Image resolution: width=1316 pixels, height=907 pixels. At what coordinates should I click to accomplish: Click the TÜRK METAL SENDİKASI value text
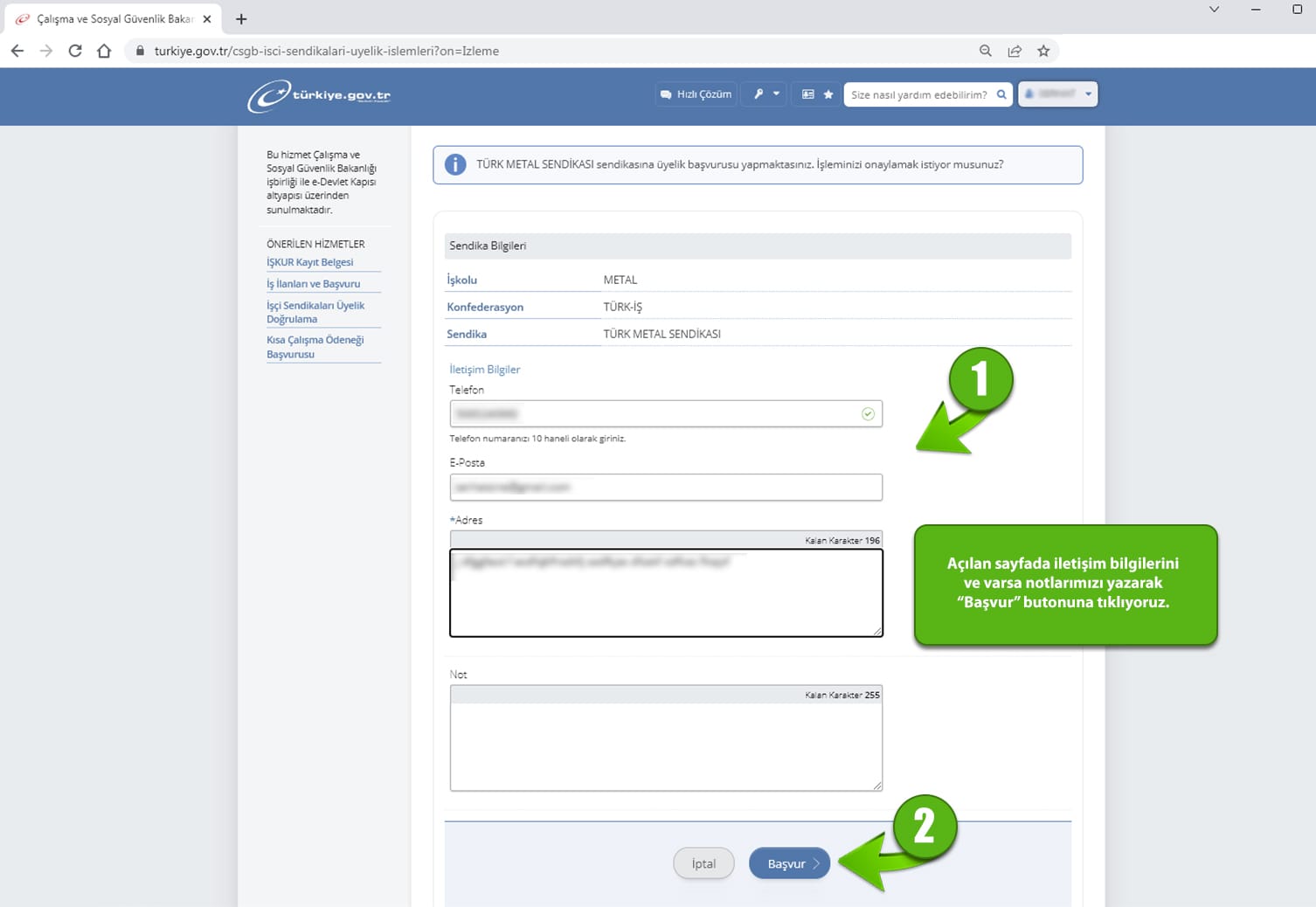click(662, 334)
